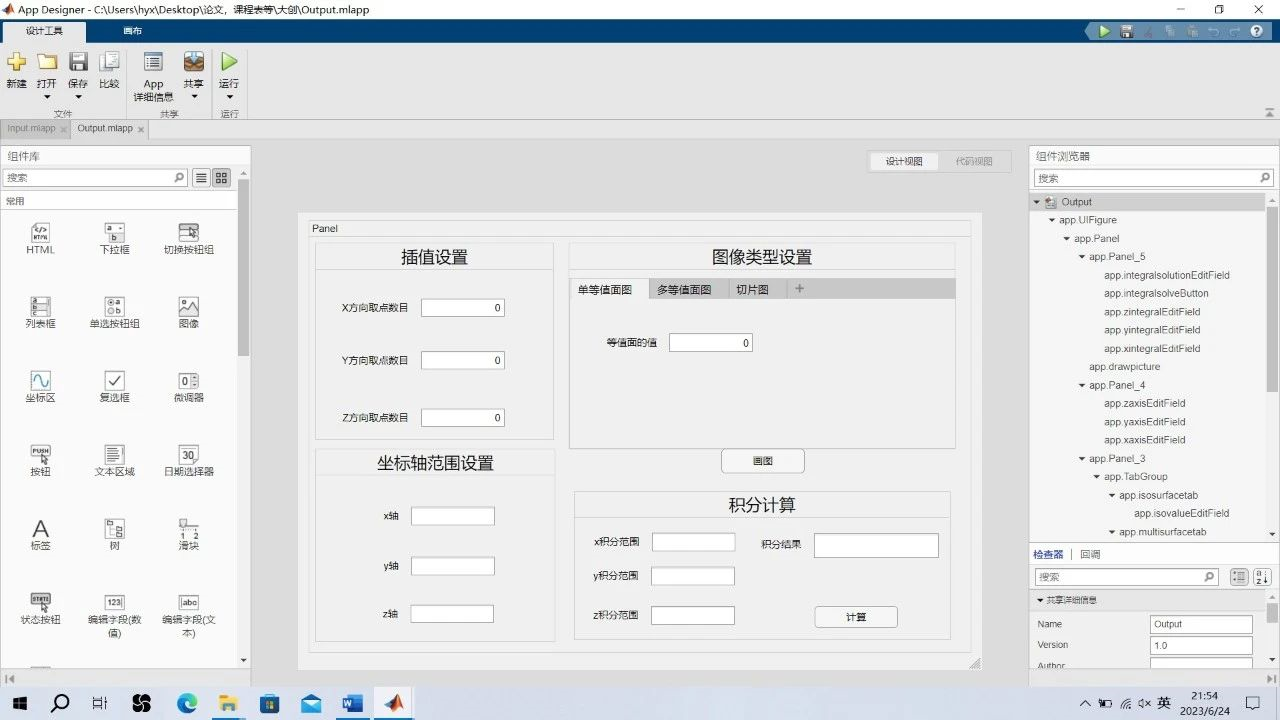Switch to the 画布 ribbon tab
The image size is (1280, 720).
click(x=132, y=31)
